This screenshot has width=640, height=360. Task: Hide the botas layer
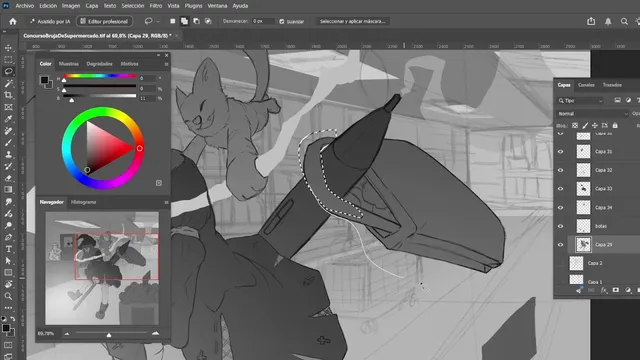(560, 226)
